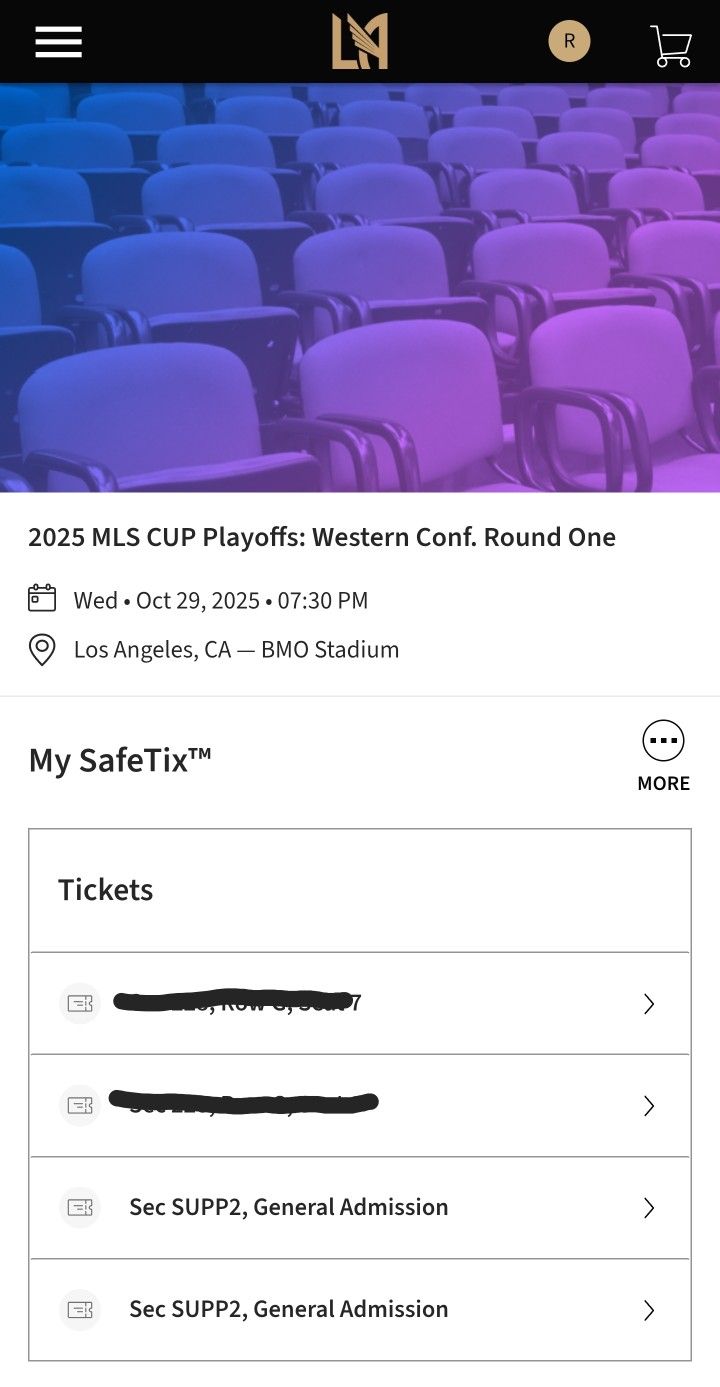
Task: Tap Los Angeles, CA — BMO Stadium text
Action: click(x=236, y=650)
